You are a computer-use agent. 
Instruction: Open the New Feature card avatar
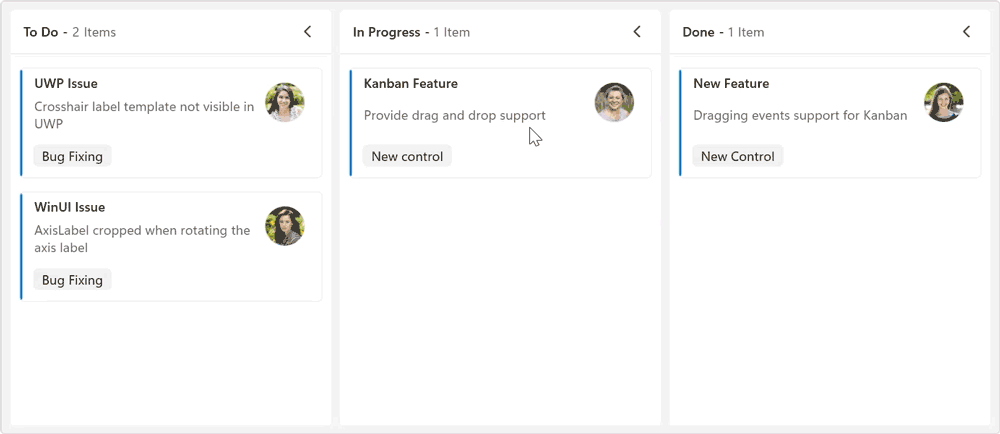944,102
